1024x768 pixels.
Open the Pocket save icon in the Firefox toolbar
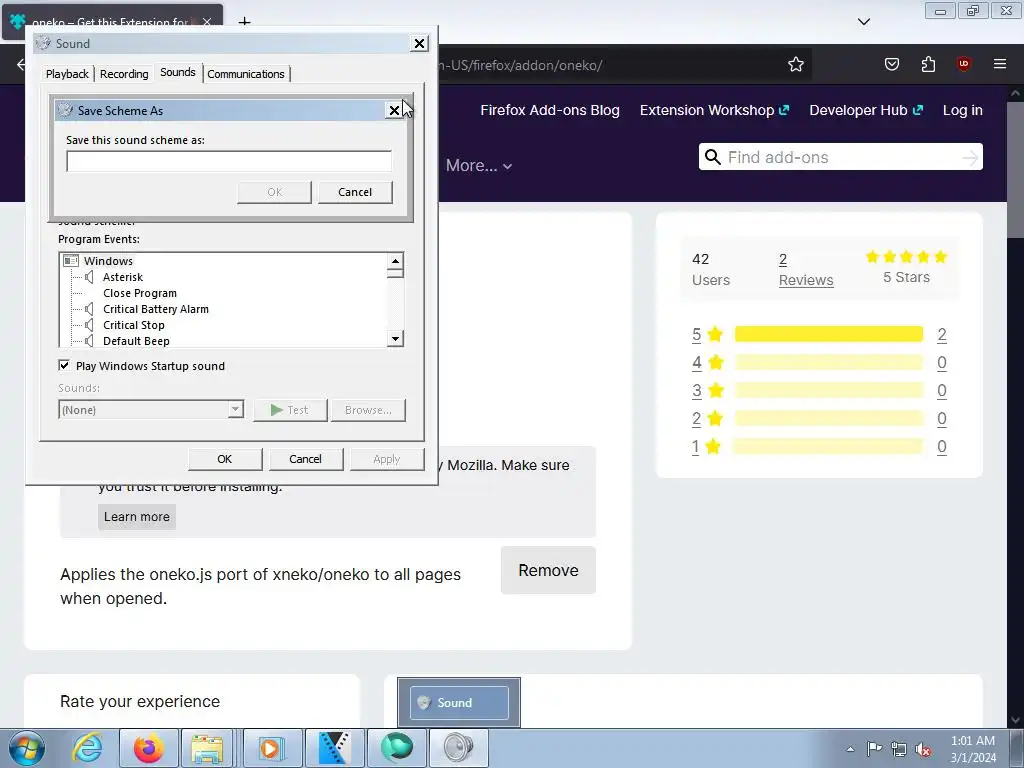891,64
